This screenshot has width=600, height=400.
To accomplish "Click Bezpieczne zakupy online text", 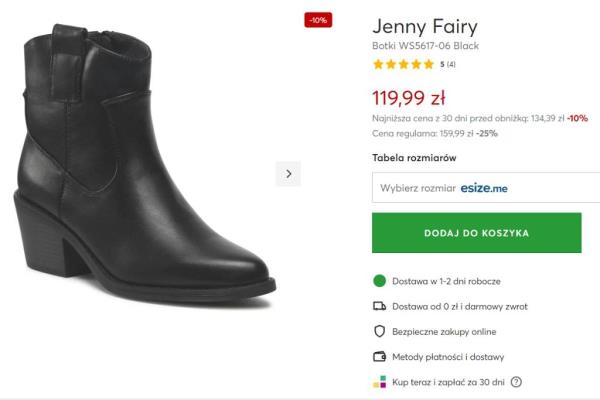I will [x=444, y=331].
